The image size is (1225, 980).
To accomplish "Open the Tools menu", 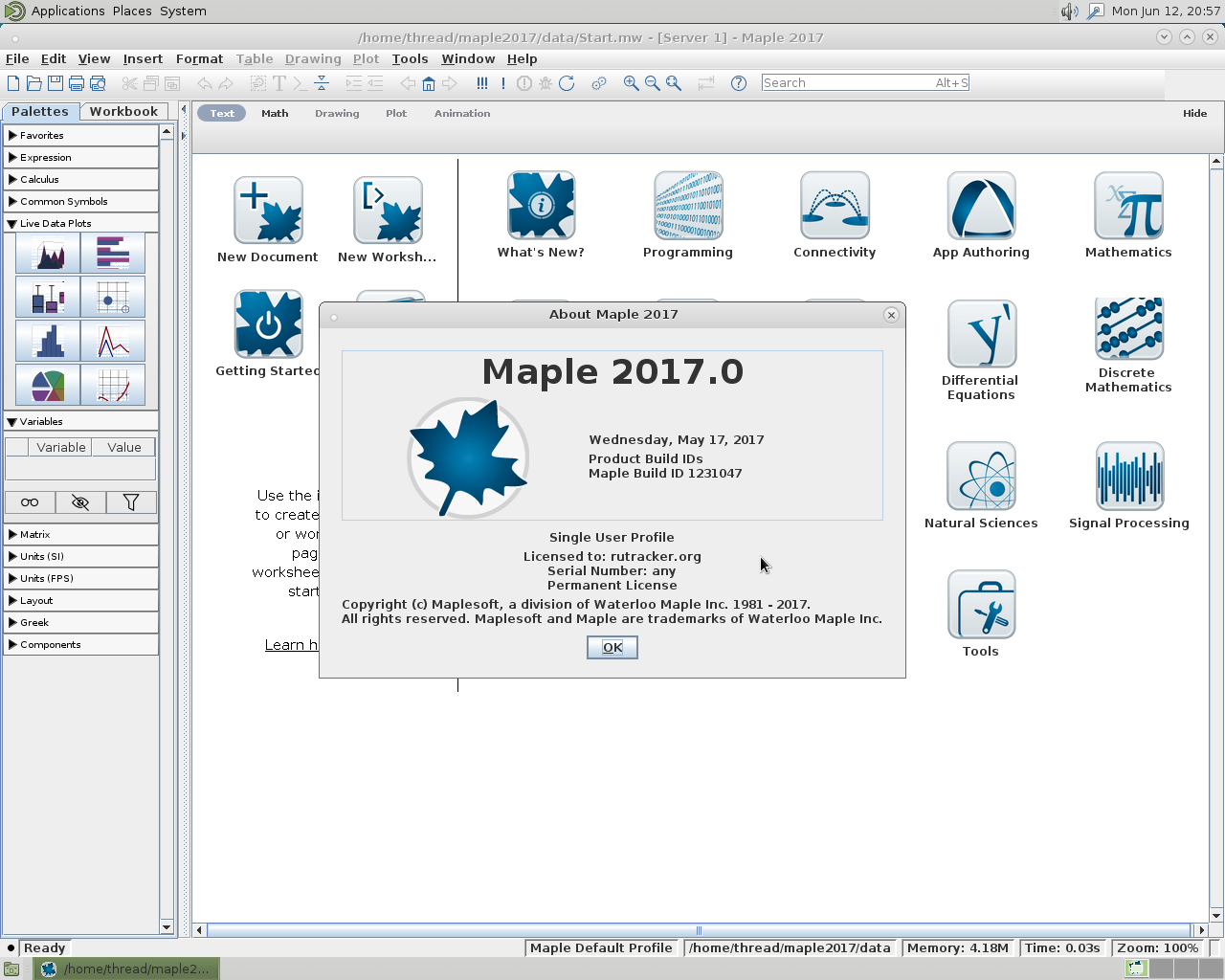I will pyautogui.click(x=410, y=58).
